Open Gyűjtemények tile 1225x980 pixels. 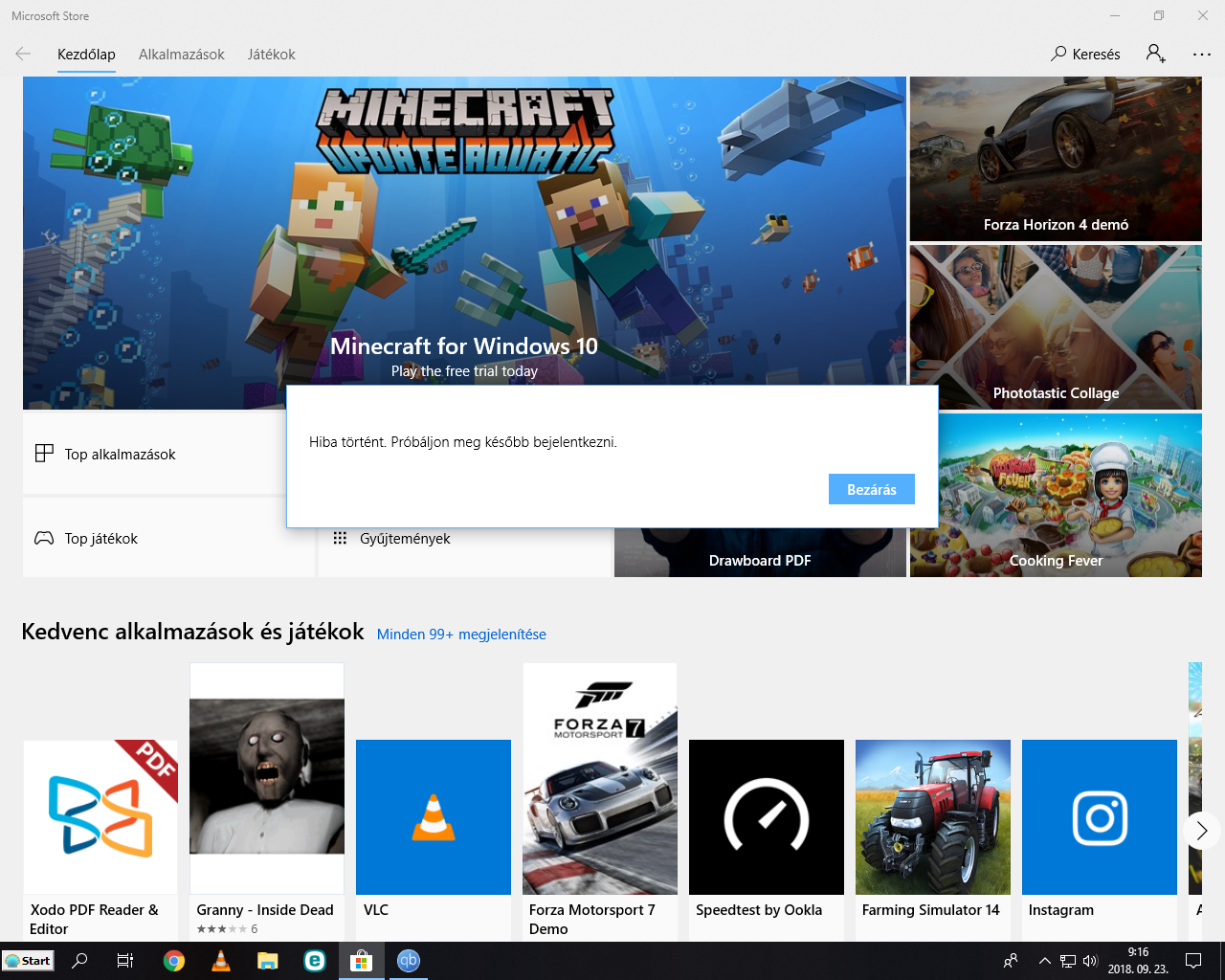click(465, 552)
